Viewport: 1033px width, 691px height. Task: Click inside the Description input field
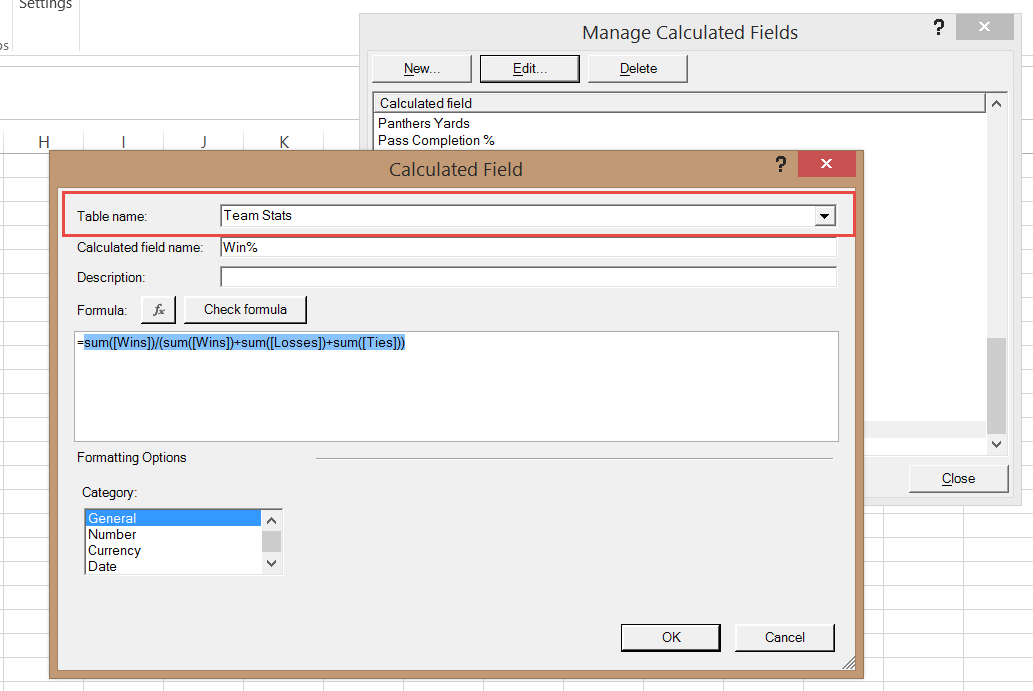coord(528,276)
